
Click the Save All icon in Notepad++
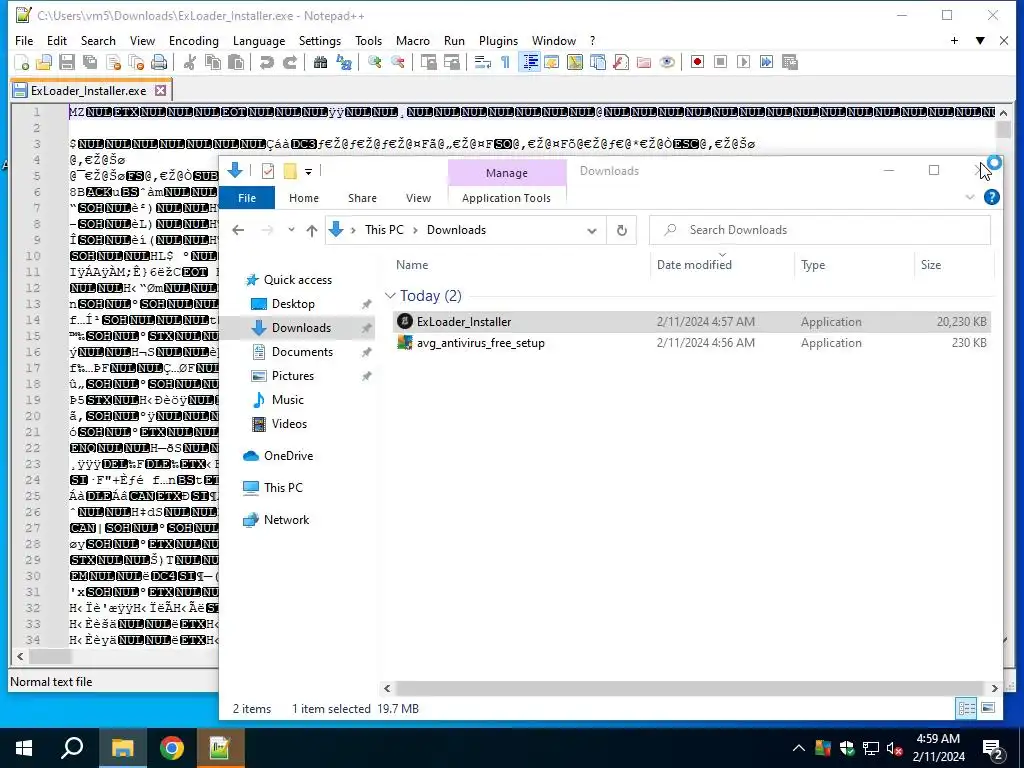(x=89, y=63)
